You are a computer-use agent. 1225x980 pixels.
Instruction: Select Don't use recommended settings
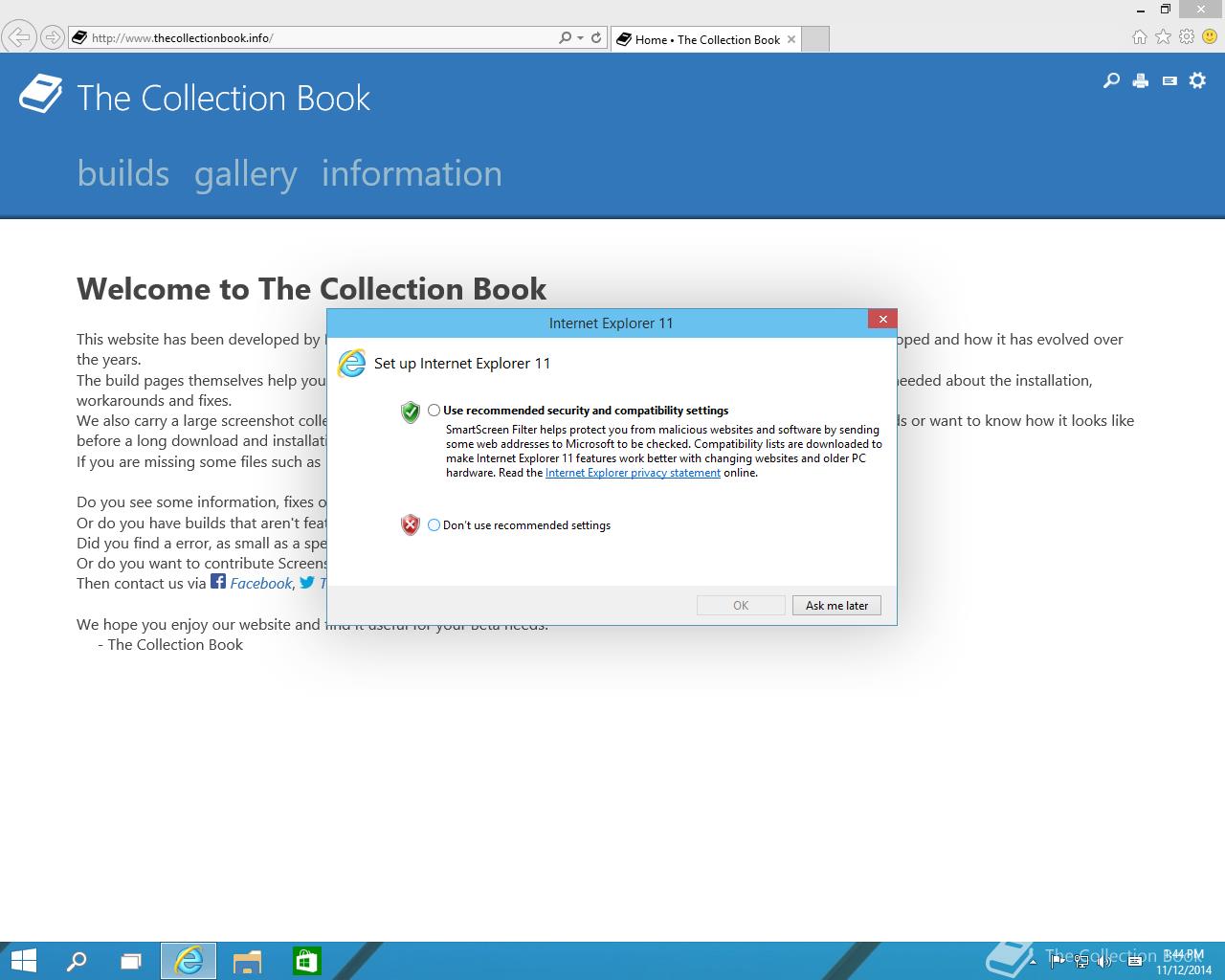click(434, 524)
